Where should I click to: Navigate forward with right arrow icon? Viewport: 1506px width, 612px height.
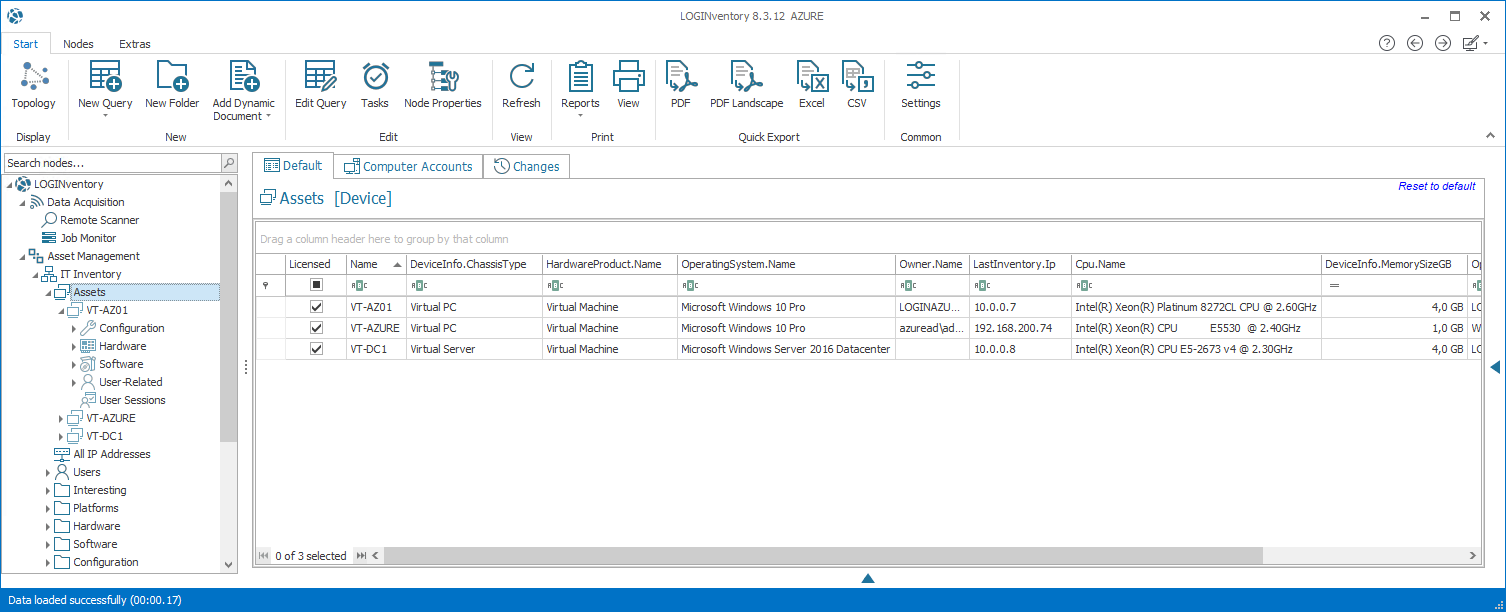[x=1442, y=43]
